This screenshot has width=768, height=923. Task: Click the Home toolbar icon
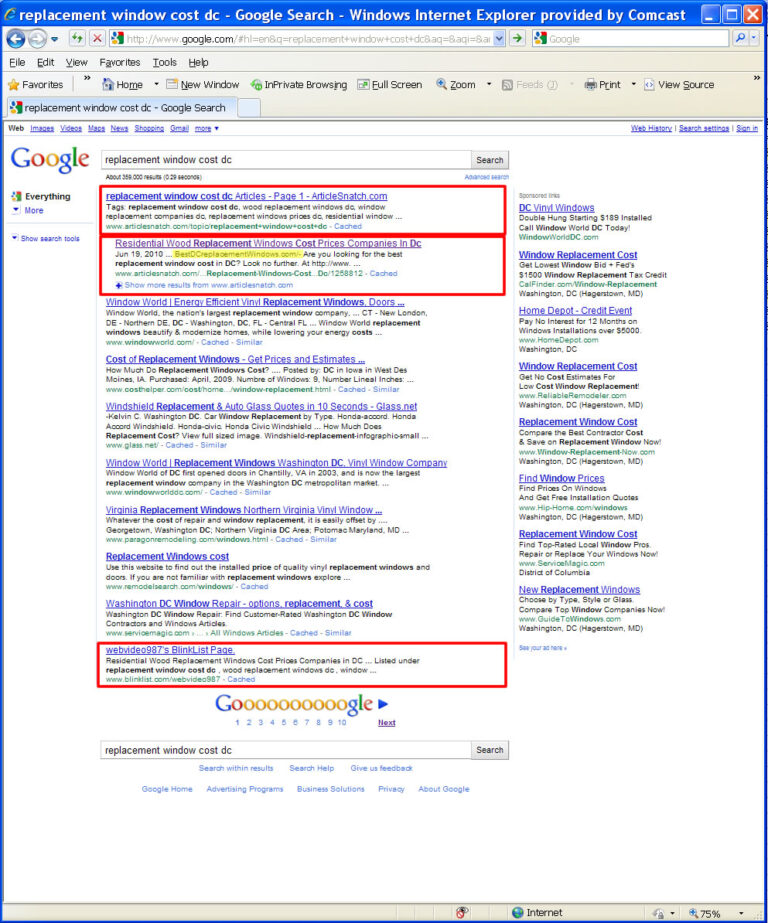click(108, 85)
